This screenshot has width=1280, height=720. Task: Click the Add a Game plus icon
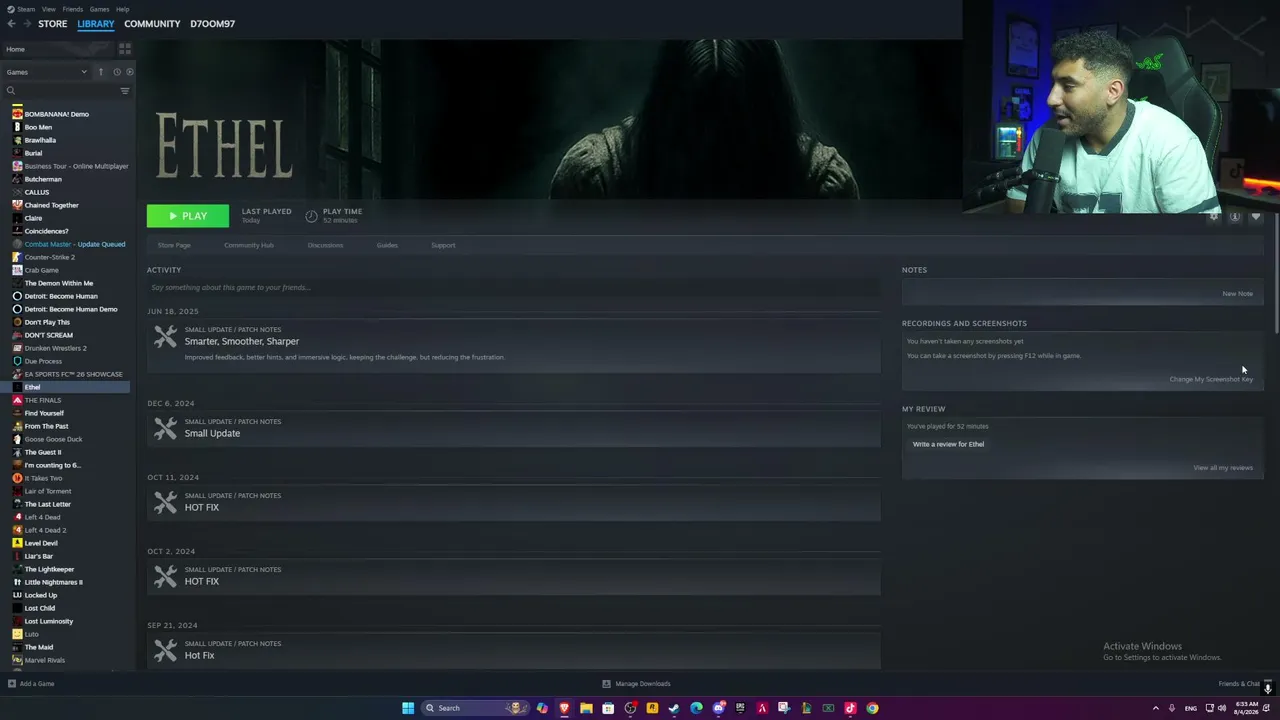11,684
